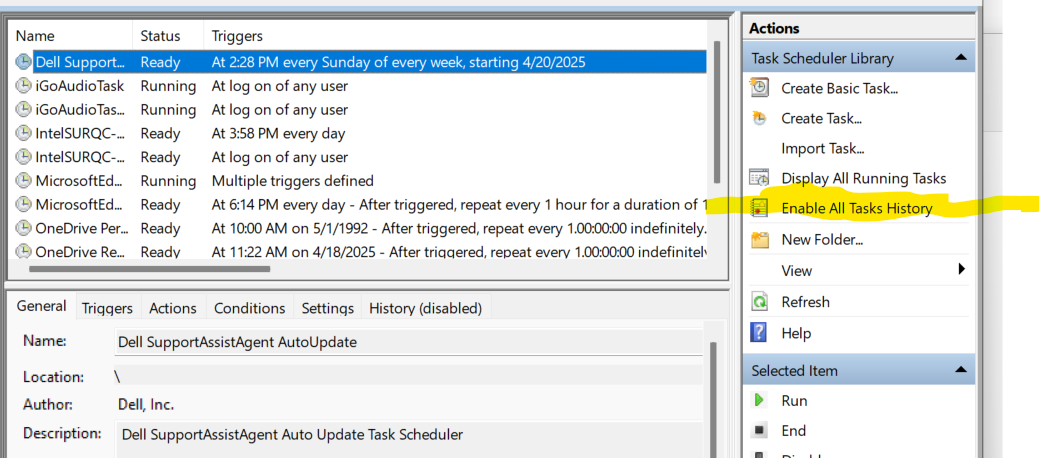Screen dimensions: 1041x458
Task: Click the Help question mark icon
Action: click(759, 333)
